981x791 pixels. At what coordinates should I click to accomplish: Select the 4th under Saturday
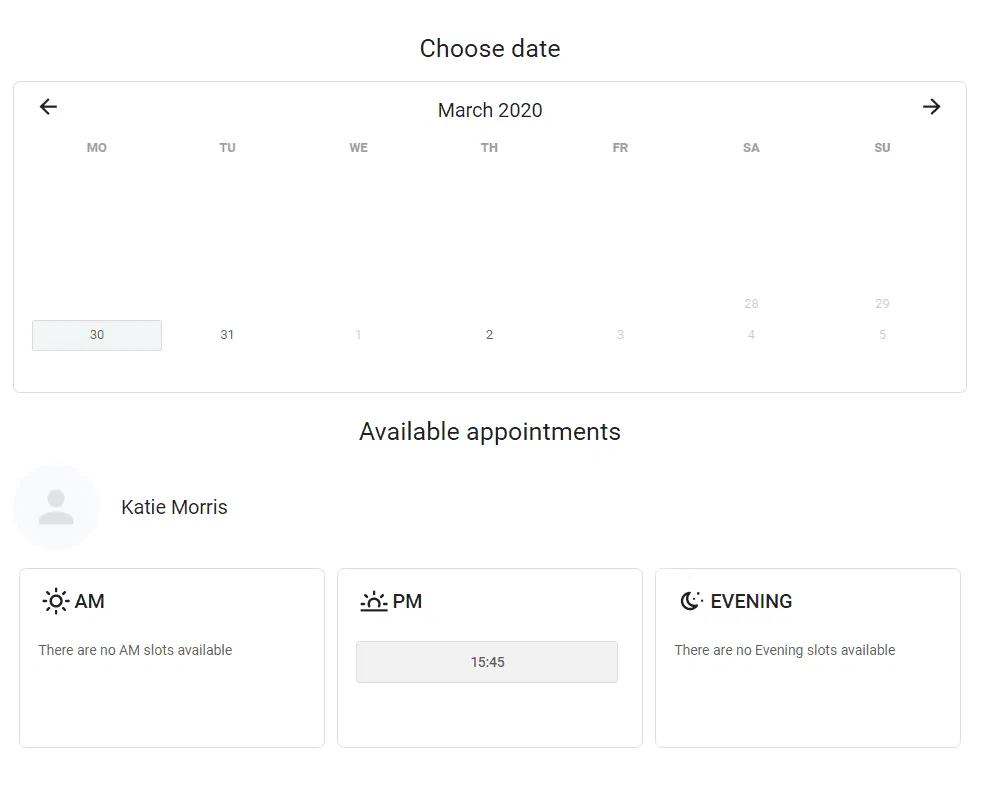(x=751, y=335)
